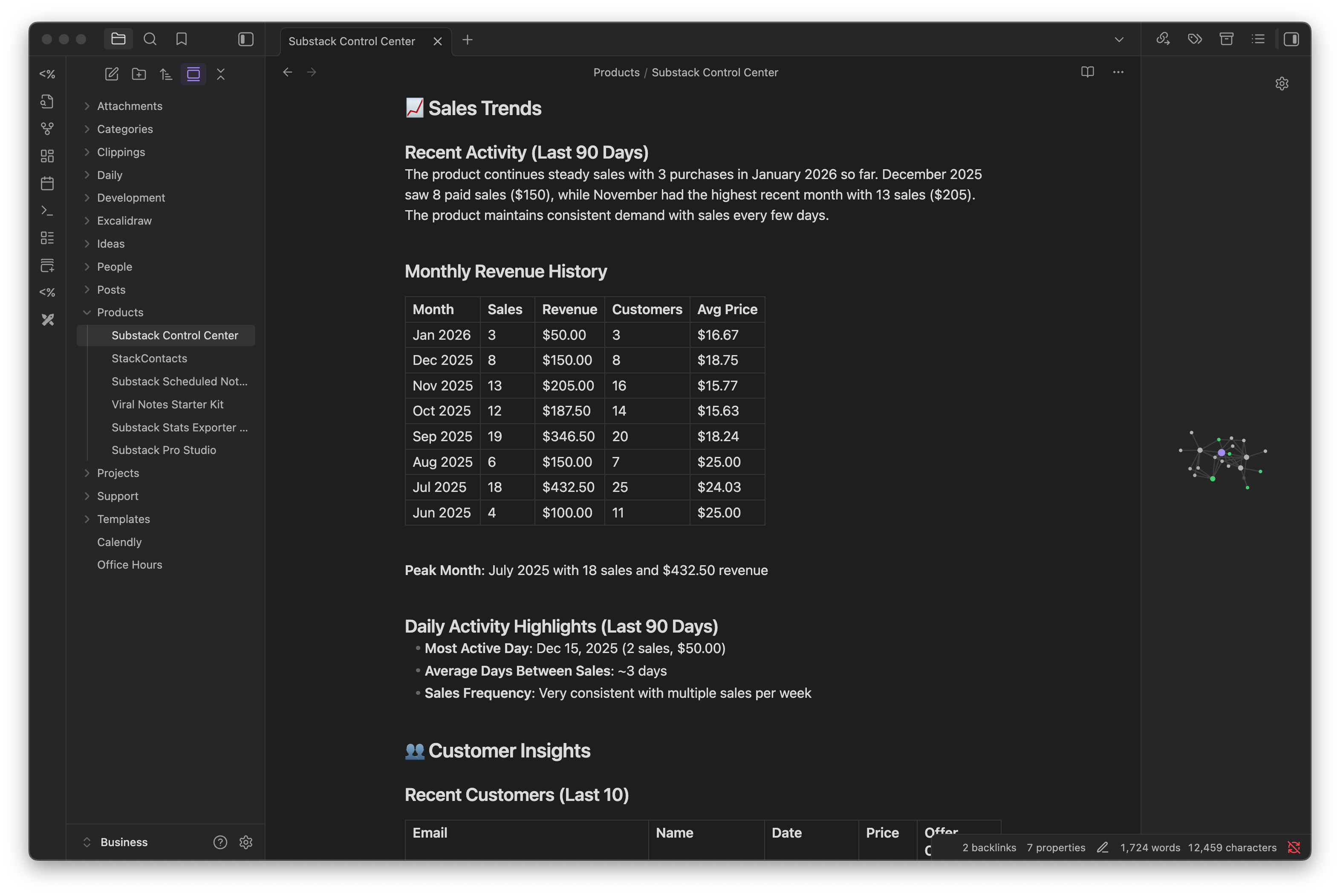
Task: Open the tab list dropdown arrow
Action: click(x=1118, y=39)
